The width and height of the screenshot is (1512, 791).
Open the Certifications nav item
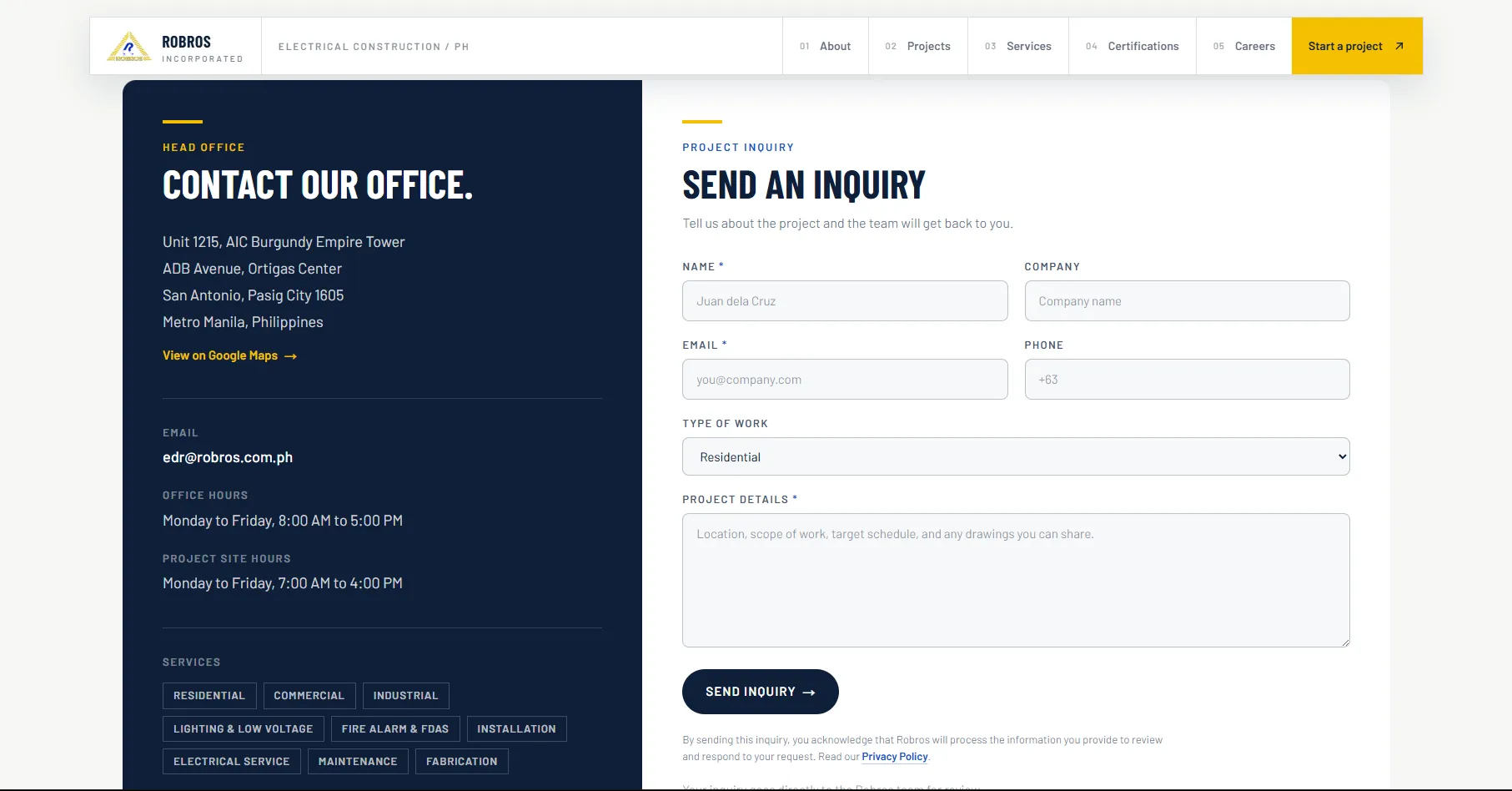(1133, 46)
